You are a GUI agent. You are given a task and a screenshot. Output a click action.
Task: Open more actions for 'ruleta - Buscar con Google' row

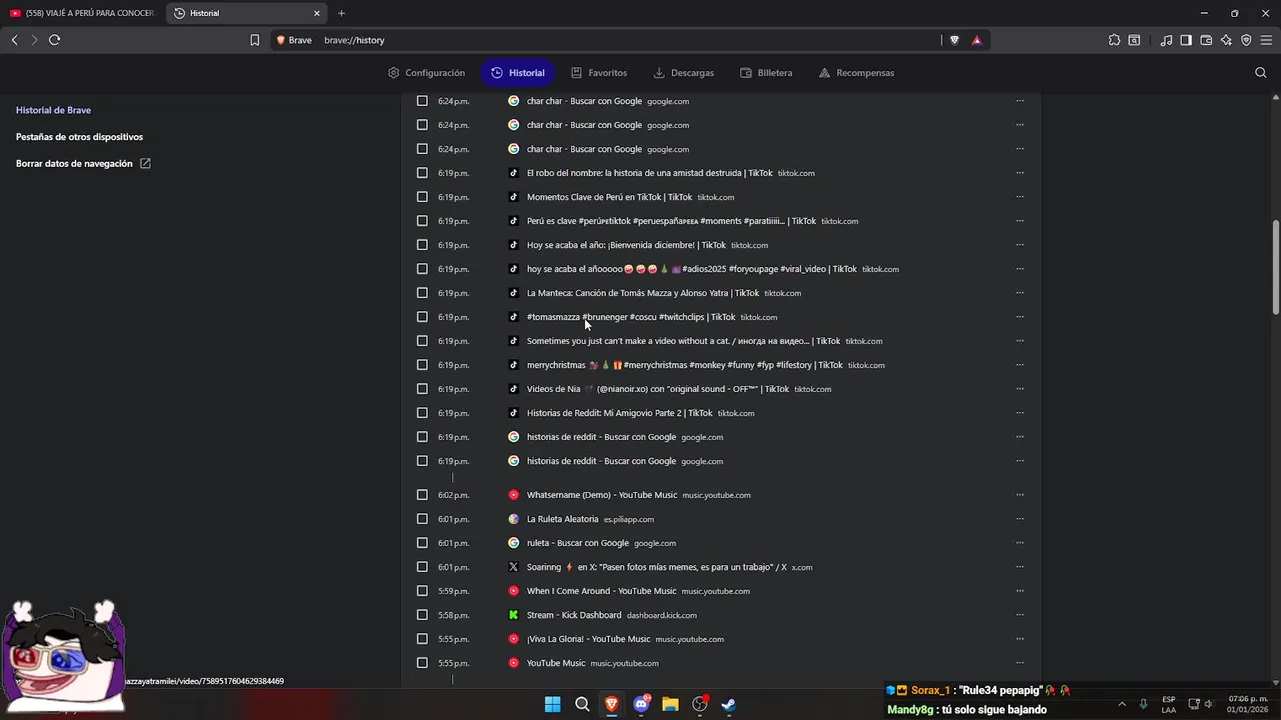[x=1020, y=543]
